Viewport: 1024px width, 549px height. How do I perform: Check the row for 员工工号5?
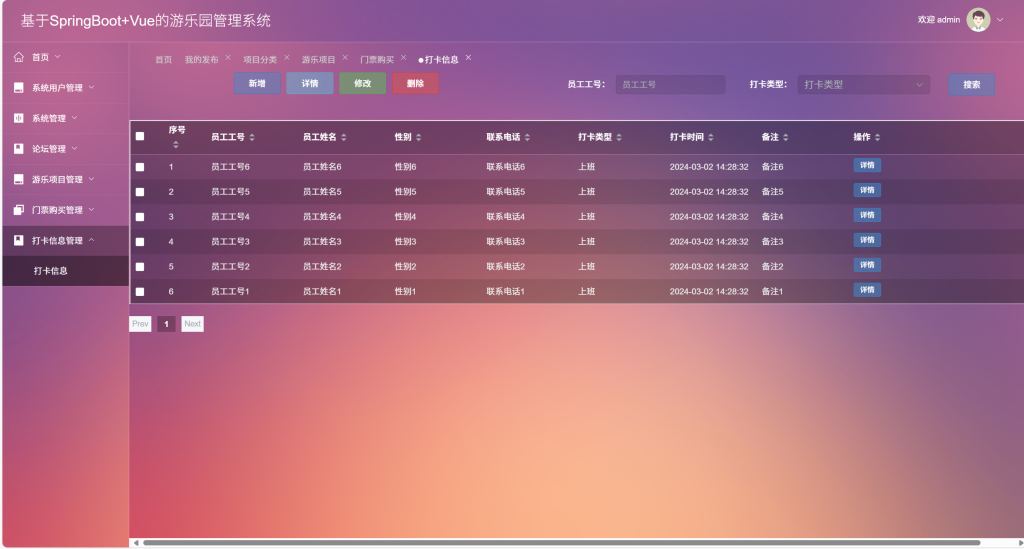pos(140,192)
